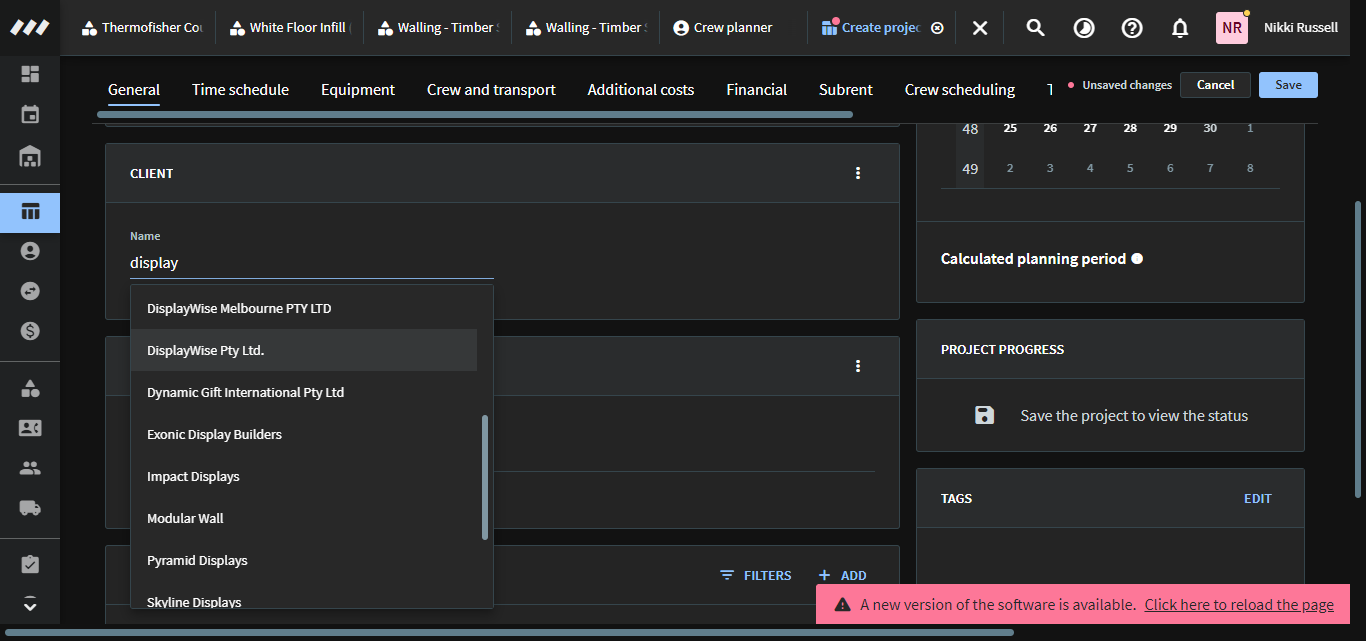Viewport: 1366px width, 641px height.
Task: Open the truck vehicles icon in sidebar
Action: pos(30,508)
